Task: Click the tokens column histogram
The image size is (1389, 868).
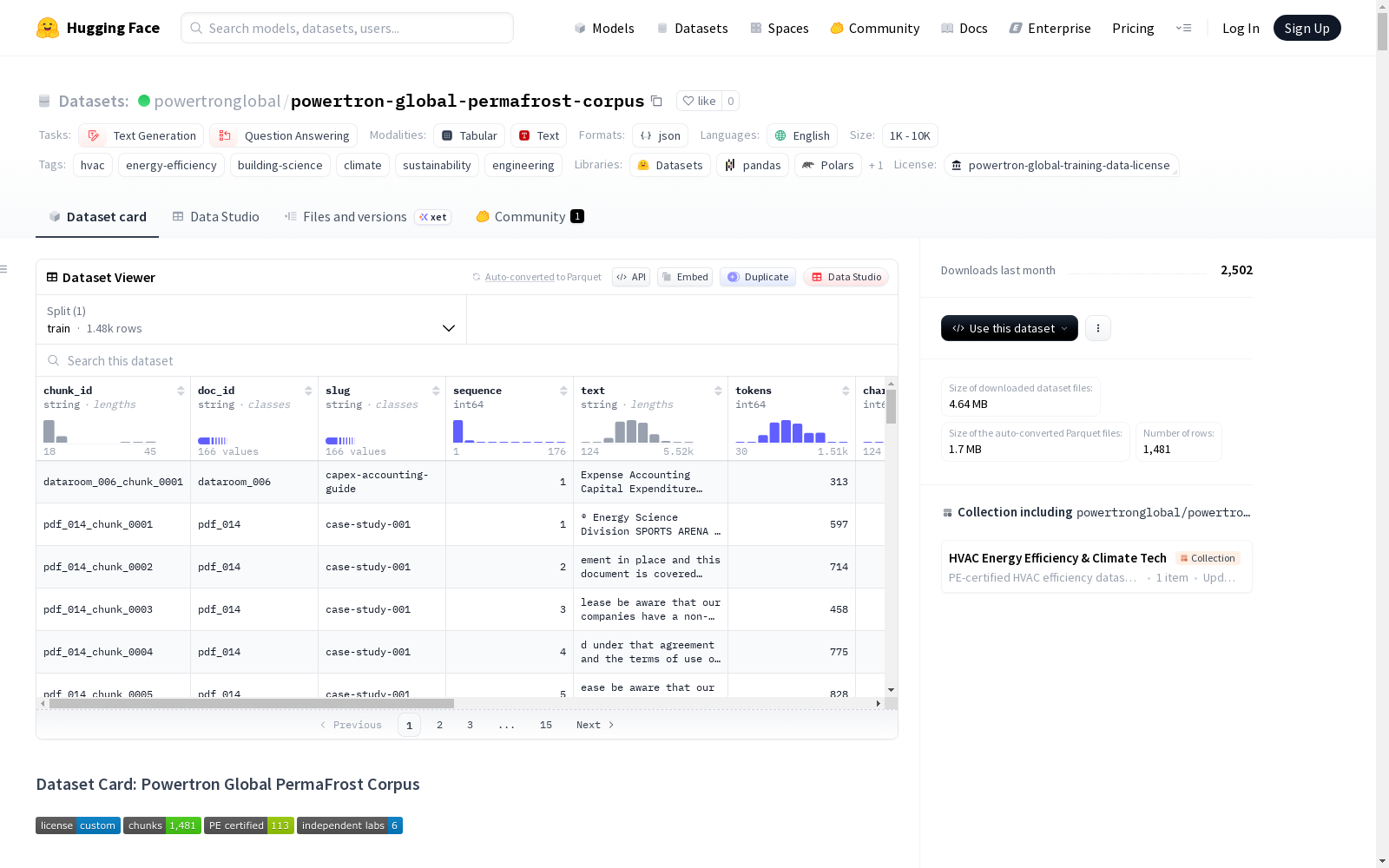Action: pyautogui.click(x=792, y=431)
